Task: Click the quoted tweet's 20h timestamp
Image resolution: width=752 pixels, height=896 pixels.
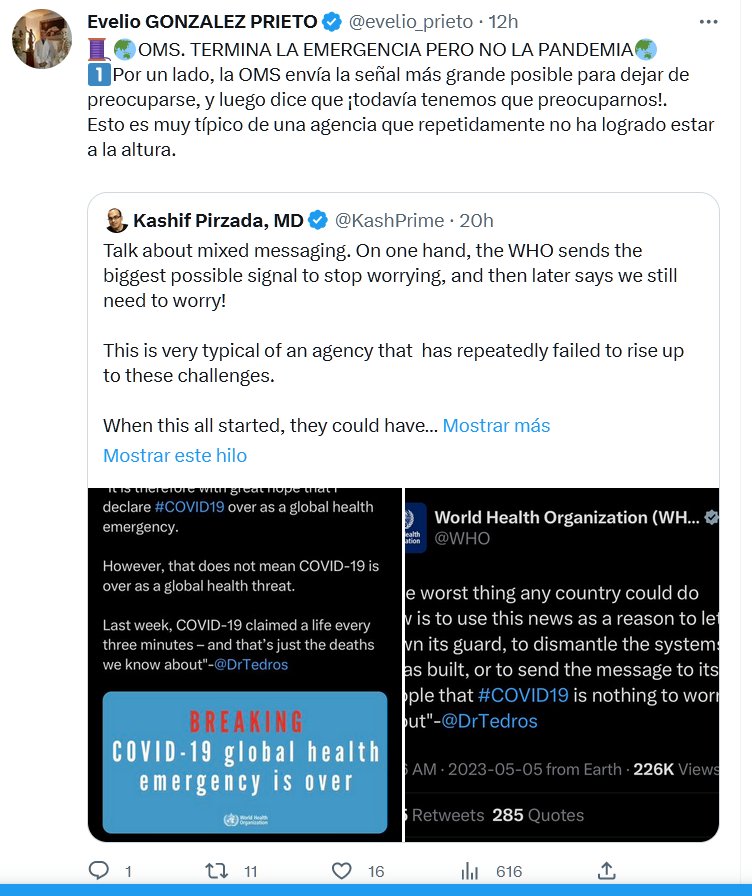Action: point(476,220)
